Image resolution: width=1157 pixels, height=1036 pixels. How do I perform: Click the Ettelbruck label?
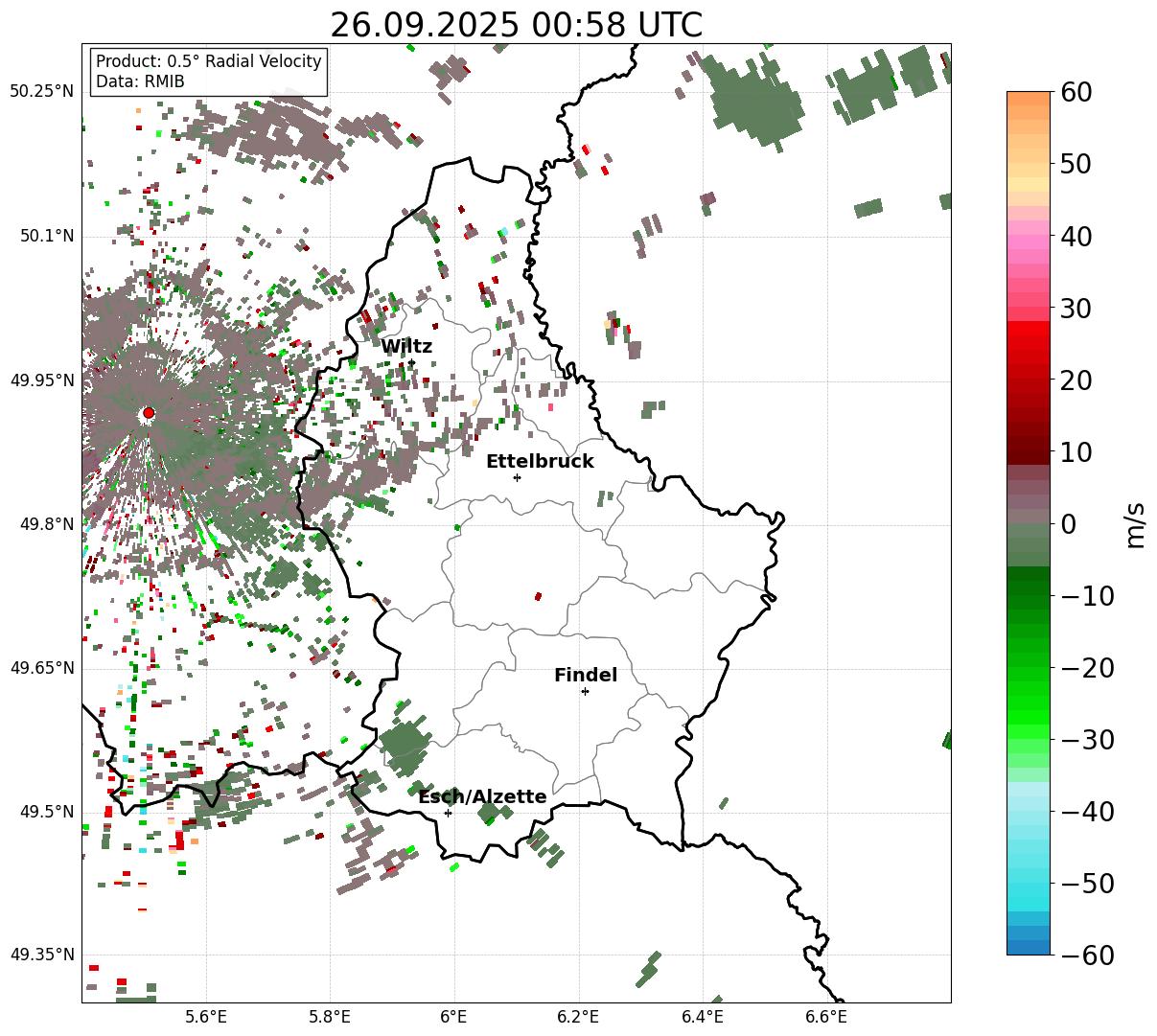click(540, 461)
